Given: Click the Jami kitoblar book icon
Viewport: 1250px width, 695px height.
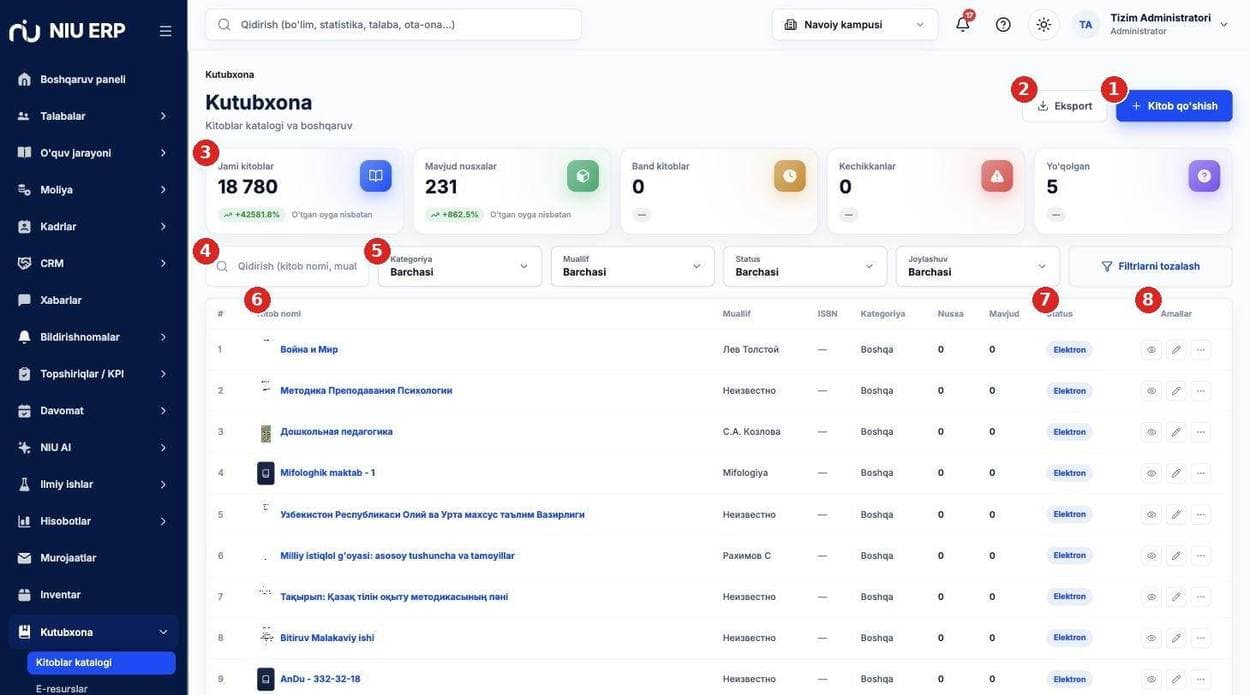Looking at the screenshot, I should pos(376,176).
